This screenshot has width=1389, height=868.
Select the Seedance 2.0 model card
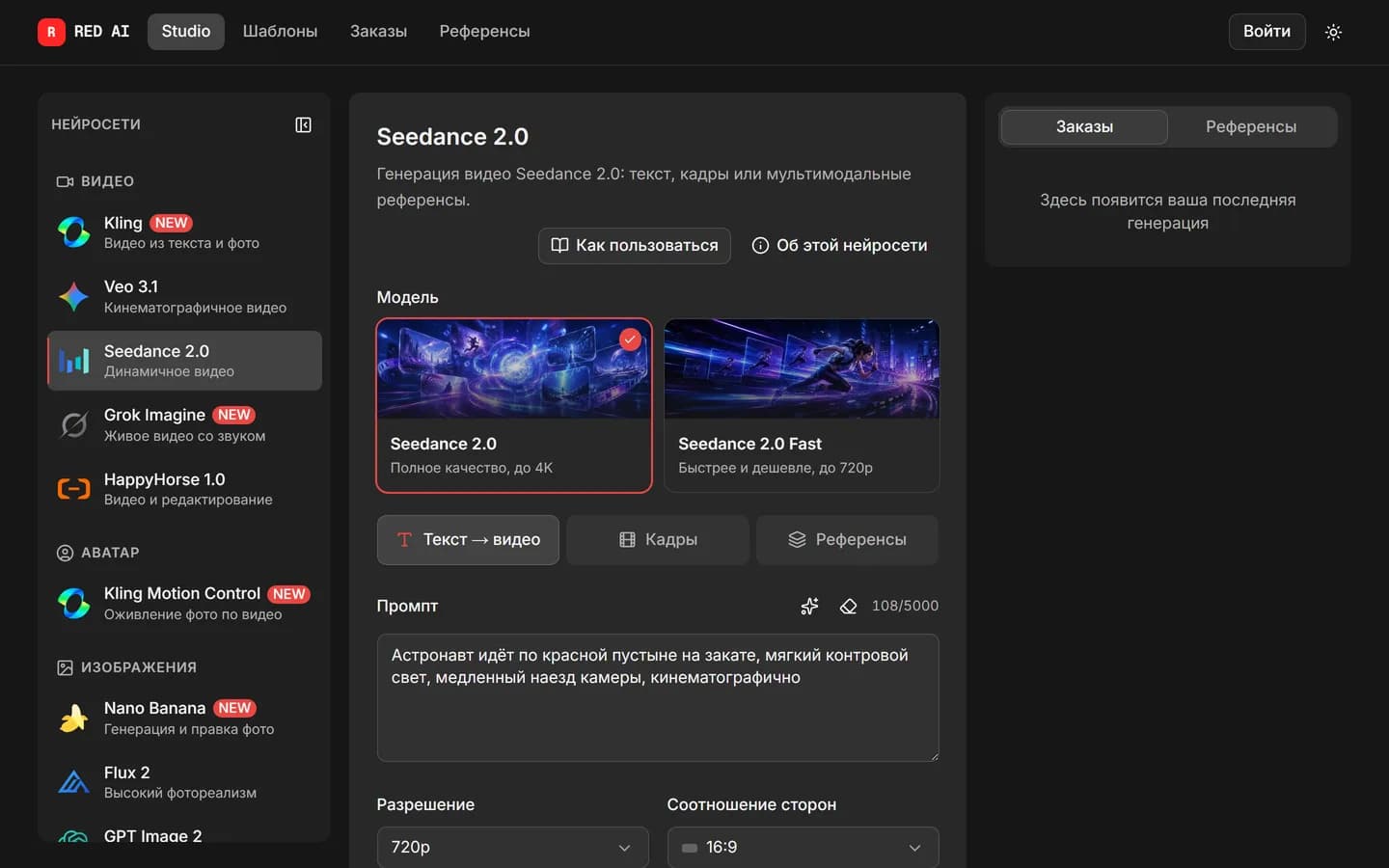(514, 405)
